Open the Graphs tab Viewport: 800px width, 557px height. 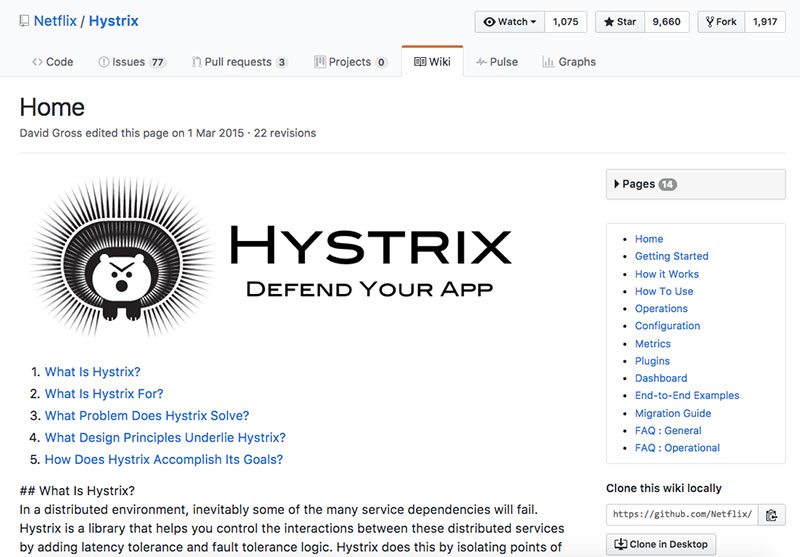(569, 62)
